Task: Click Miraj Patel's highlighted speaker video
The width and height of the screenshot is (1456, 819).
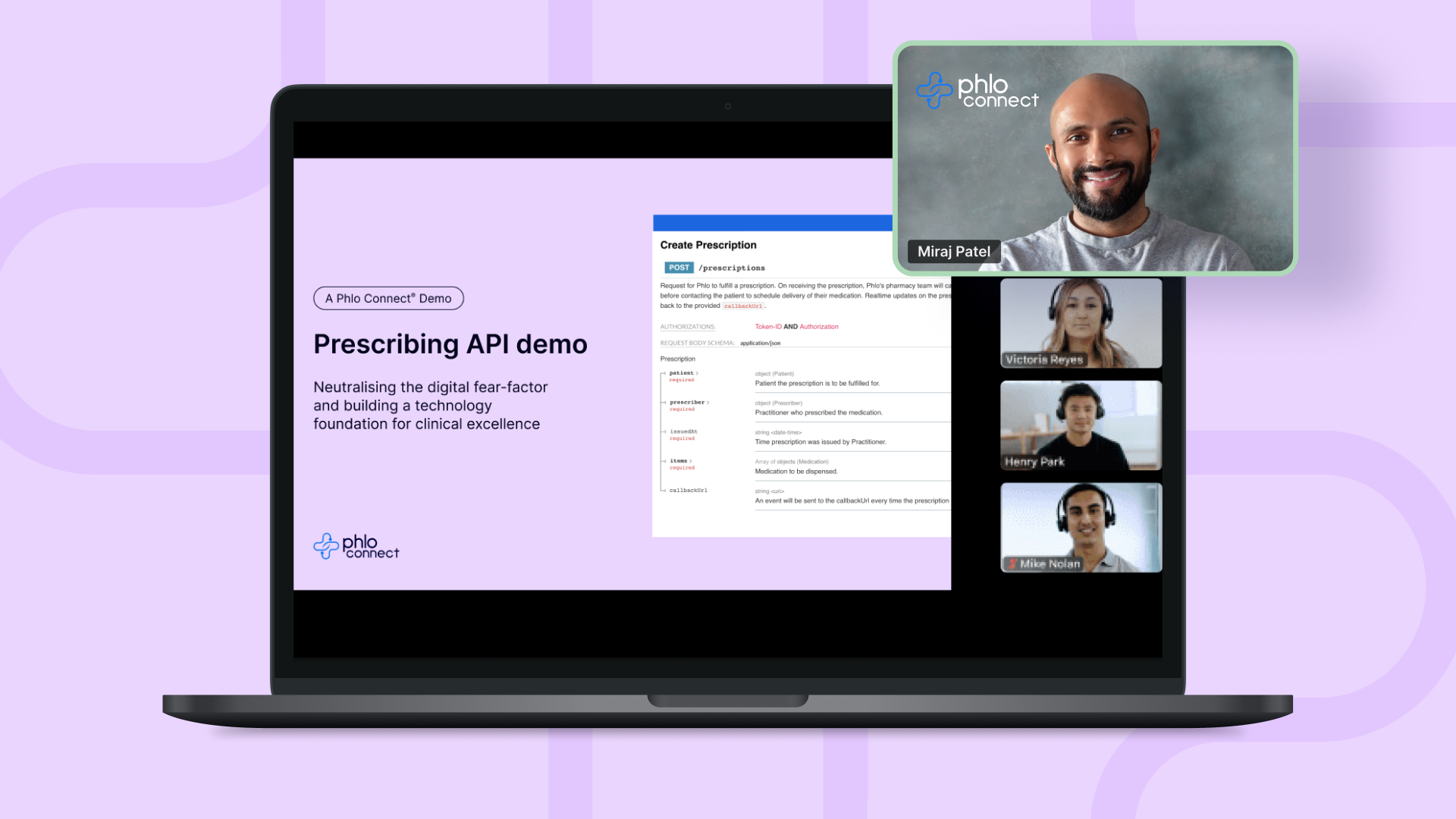Action: [1095, 158]
